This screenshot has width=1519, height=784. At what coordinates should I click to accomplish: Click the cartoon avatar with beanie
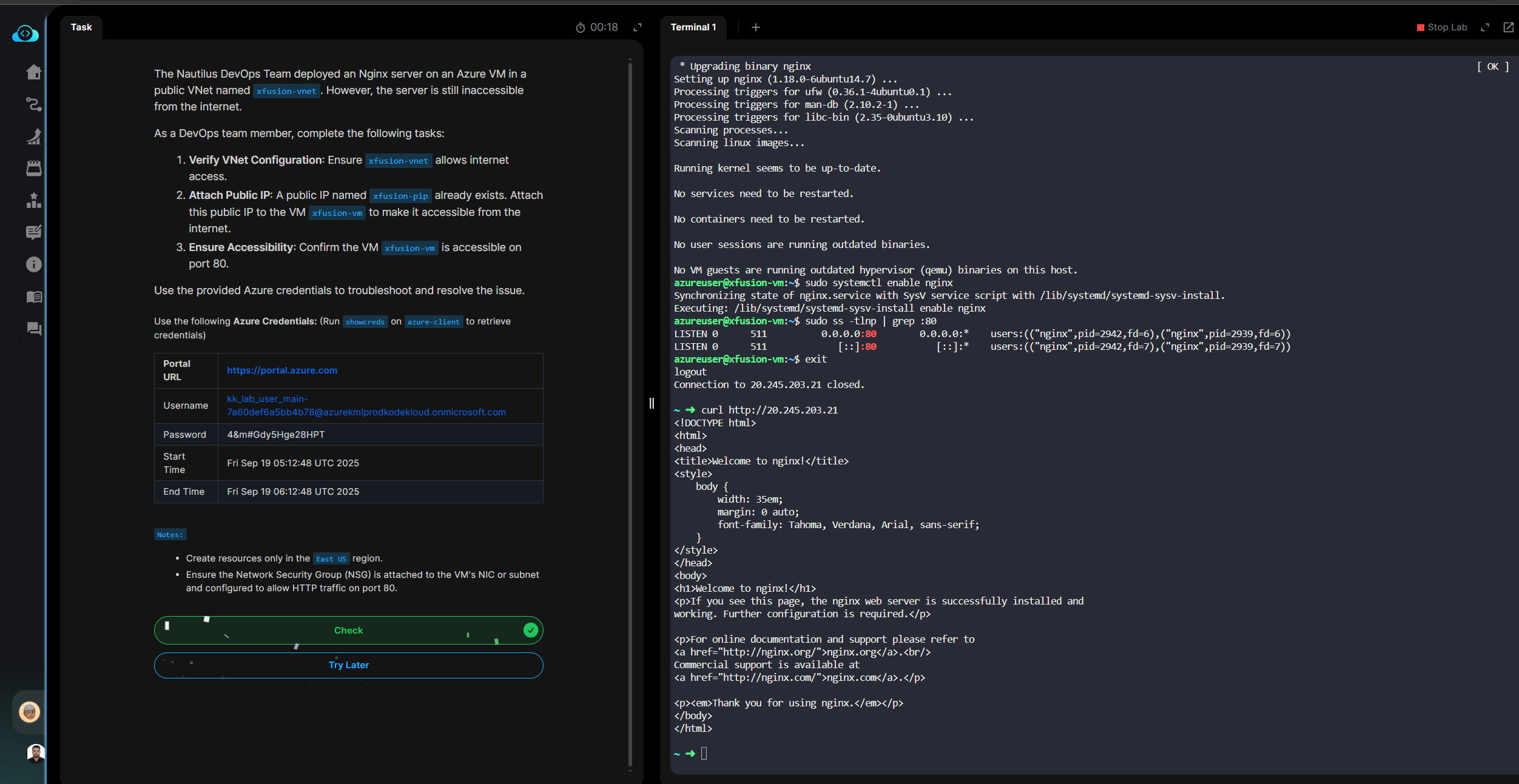tap(29, 711)
